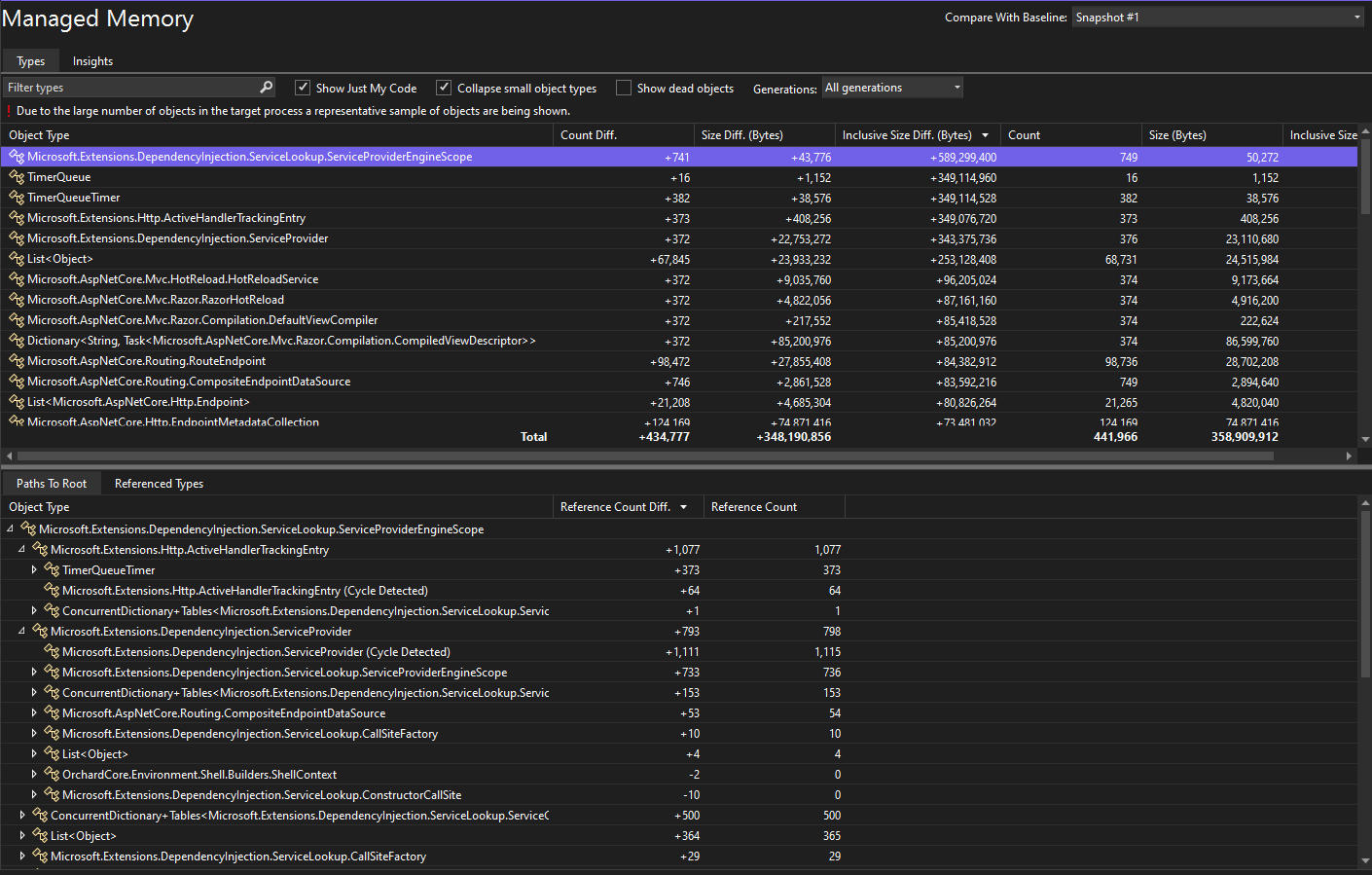
Task: Click the search icon in the filter box
Action: [x=265, y=87]
